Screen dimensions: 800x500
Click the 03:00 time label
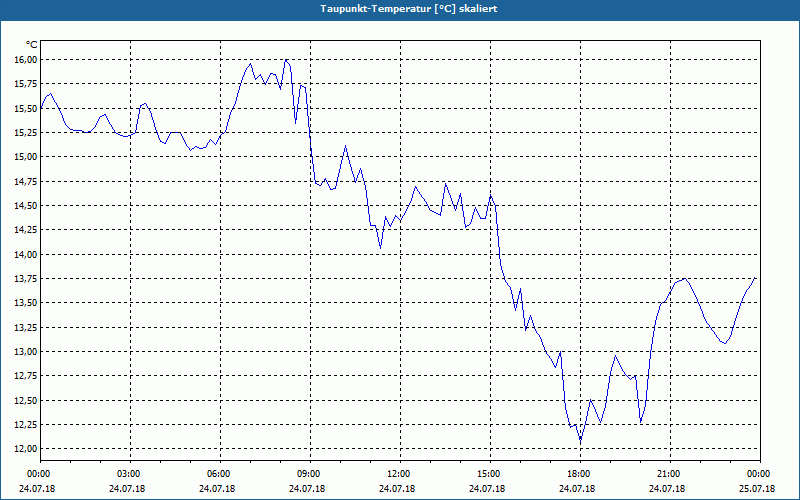point(131,474)
